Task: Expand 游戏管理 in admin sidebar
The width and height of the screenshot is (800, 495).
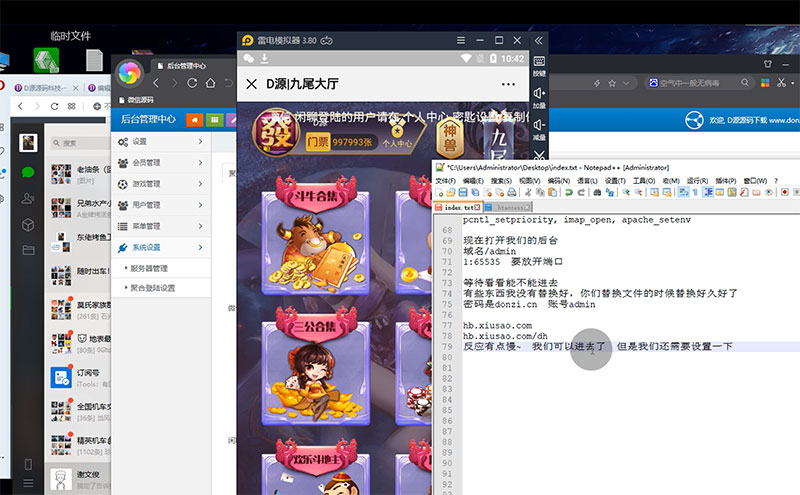Action: (161, 184)
